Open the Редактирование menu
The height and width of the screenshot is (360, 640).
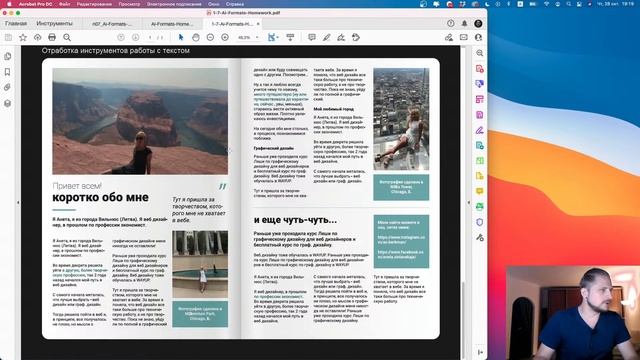pyautogui.click(x=94, y=4)
